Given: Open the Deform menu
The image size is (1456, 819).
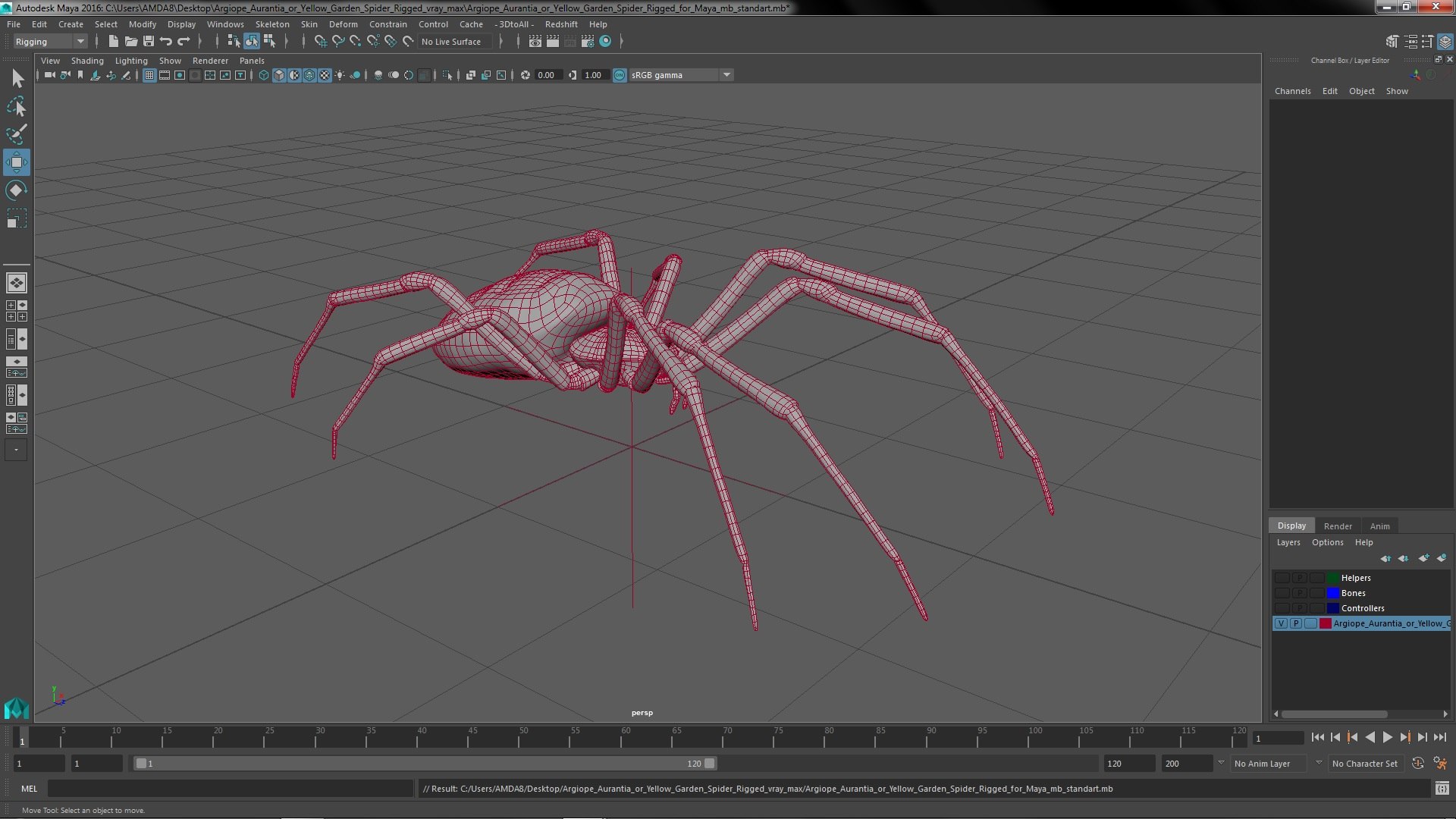Looking at the screenshot, I should click(343, 24).
